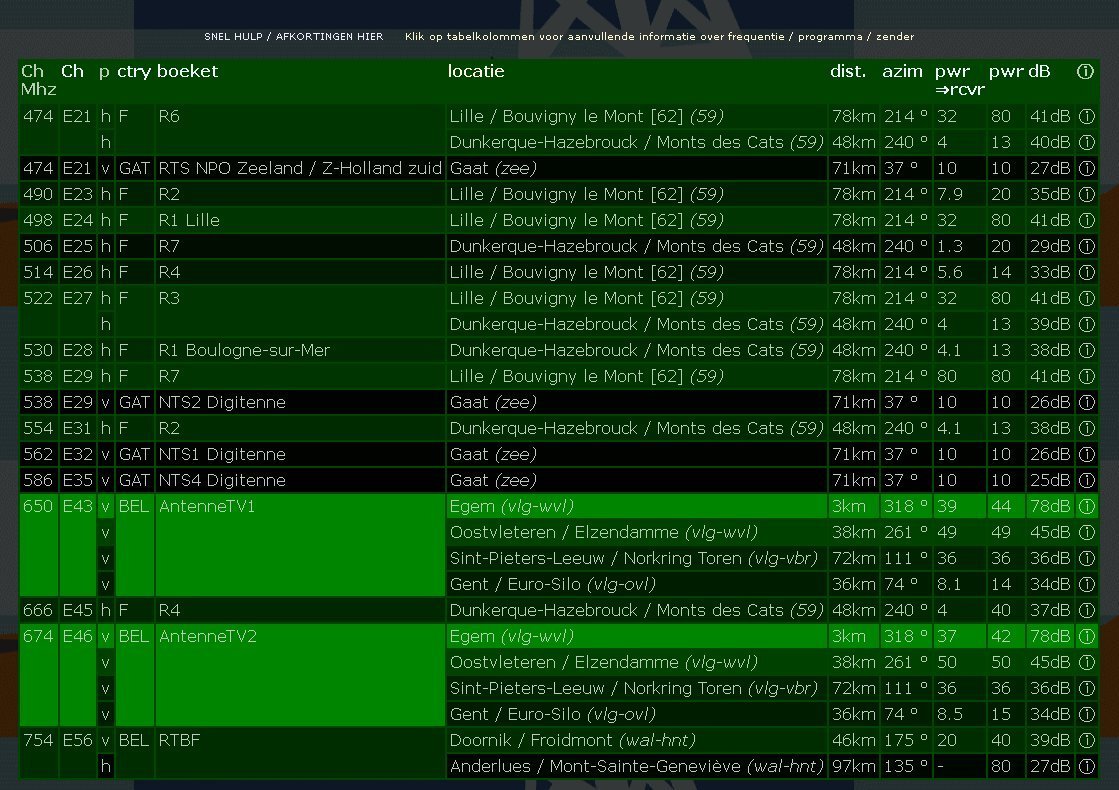The image size is (1119, 790).
Task: Open info icon for R1 Lille row
Action: pyautogui.click(x=1086, y=221)
